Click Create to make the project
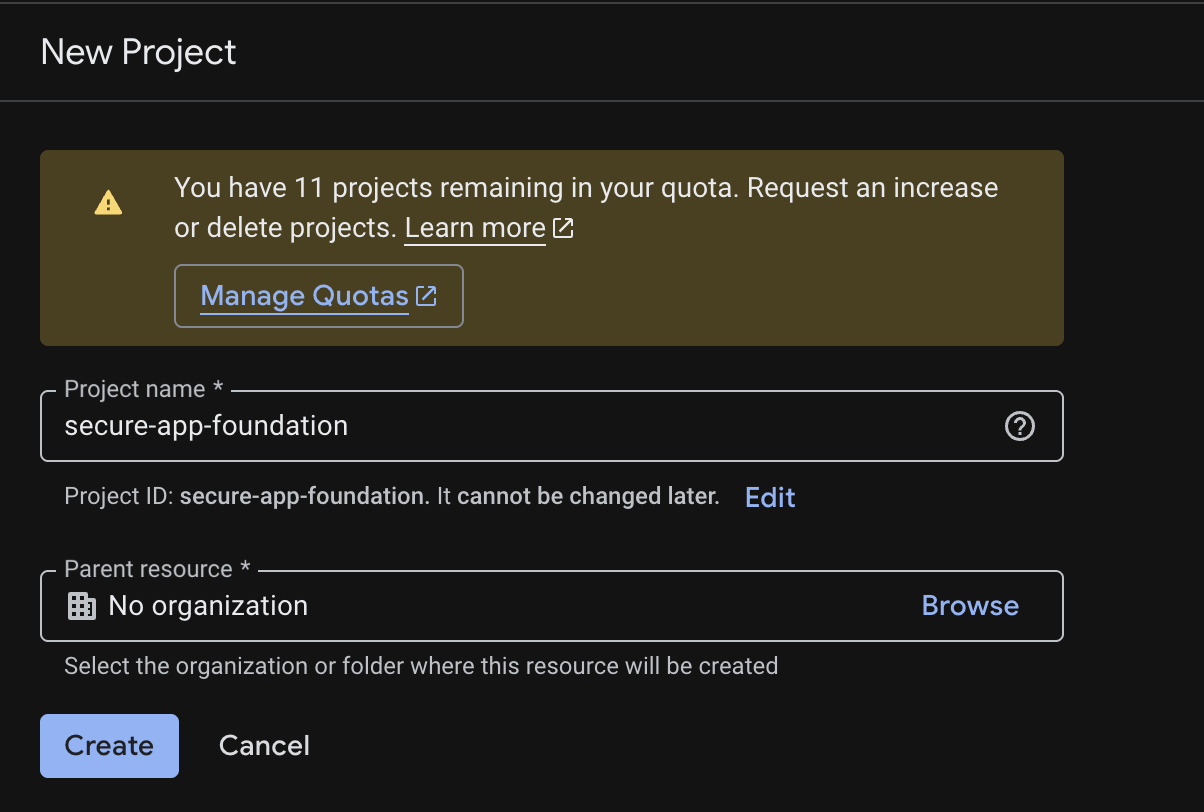Screen dimensions: 1204x812 (x=108, y=745)
